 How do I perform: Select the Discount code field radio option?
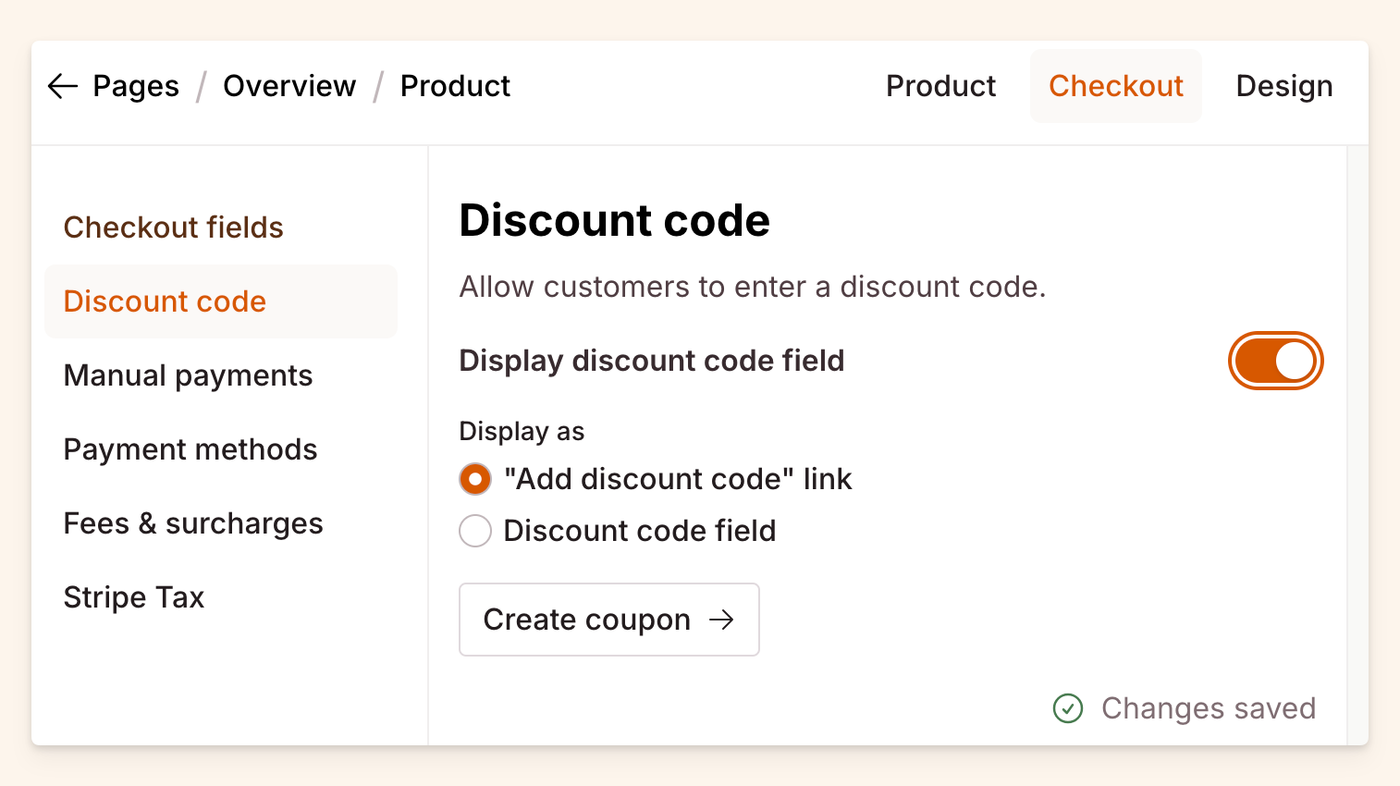(x=475, y=531)
